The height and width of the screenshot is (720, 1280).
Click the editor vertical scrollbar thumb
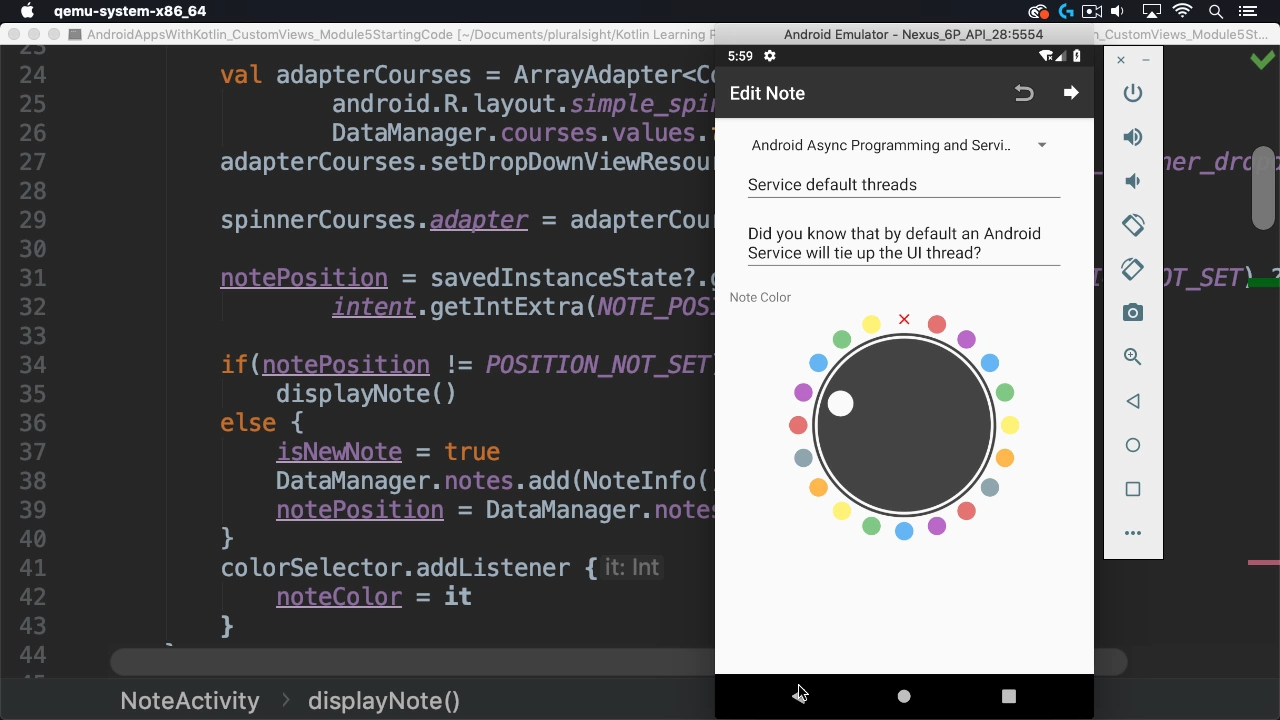click(1265, 188)
